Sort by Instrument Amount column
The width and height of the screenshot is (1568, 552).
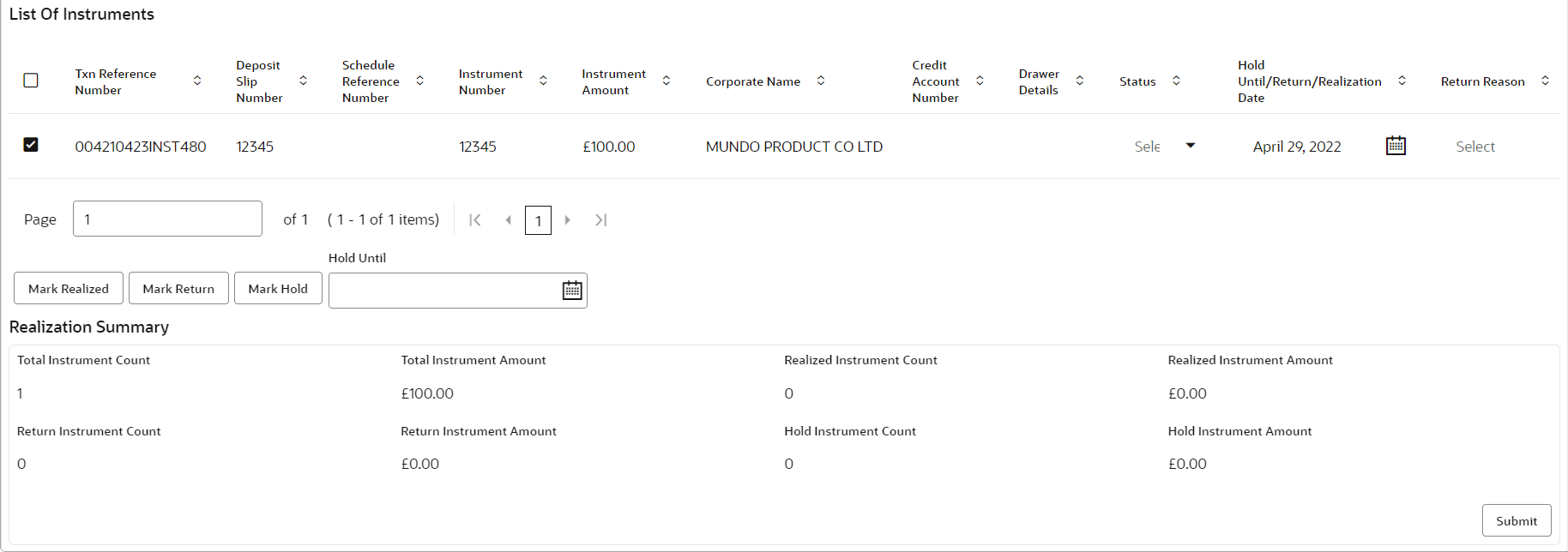666,81
